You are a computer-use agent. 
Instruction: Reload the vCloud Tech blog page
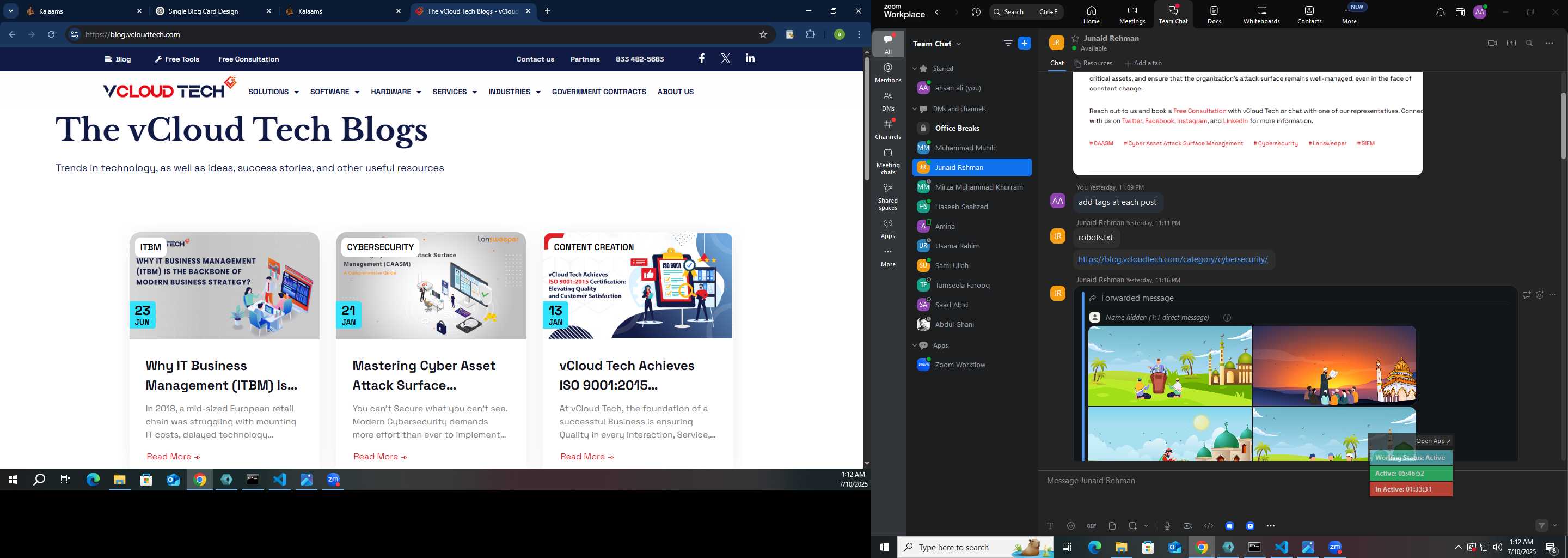click(x=51, y=35)
